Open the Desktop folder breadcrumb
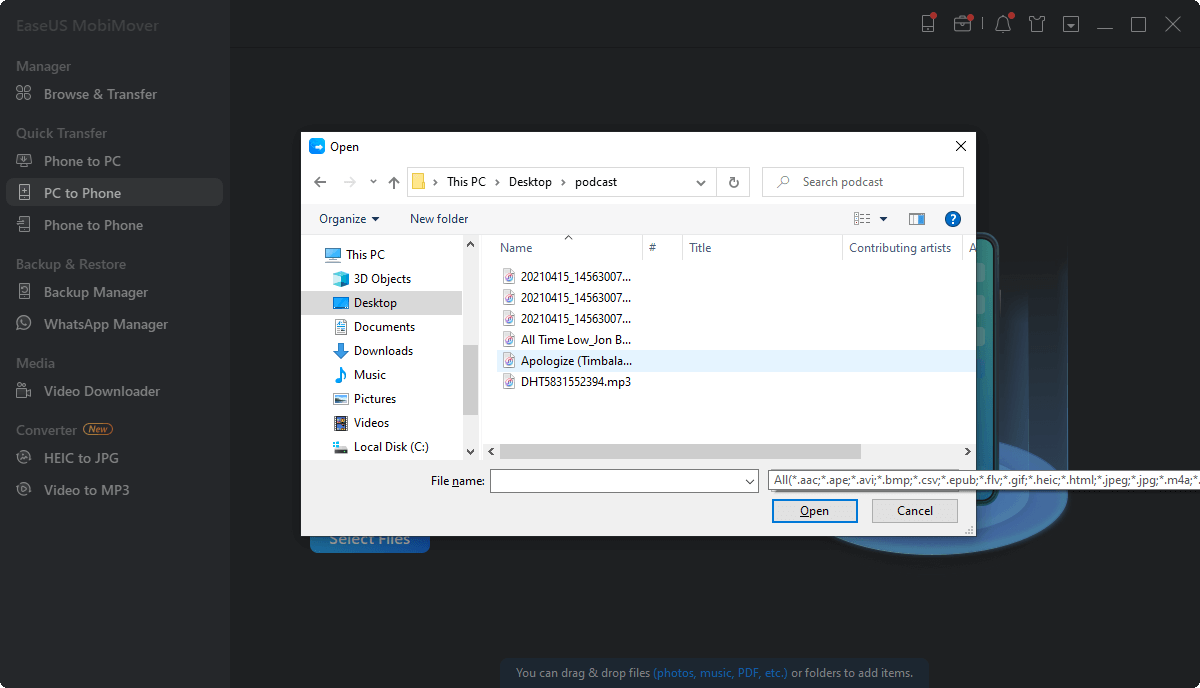 coord(531,182)
